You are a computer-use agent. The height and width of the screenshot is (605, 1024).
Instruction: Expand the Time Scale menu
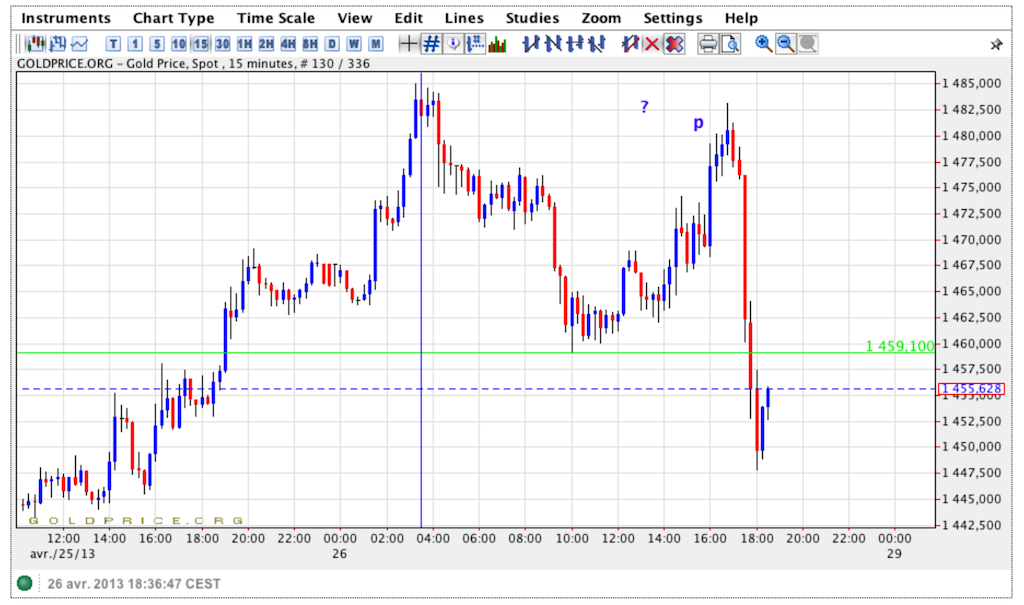(x=276, y=18)
